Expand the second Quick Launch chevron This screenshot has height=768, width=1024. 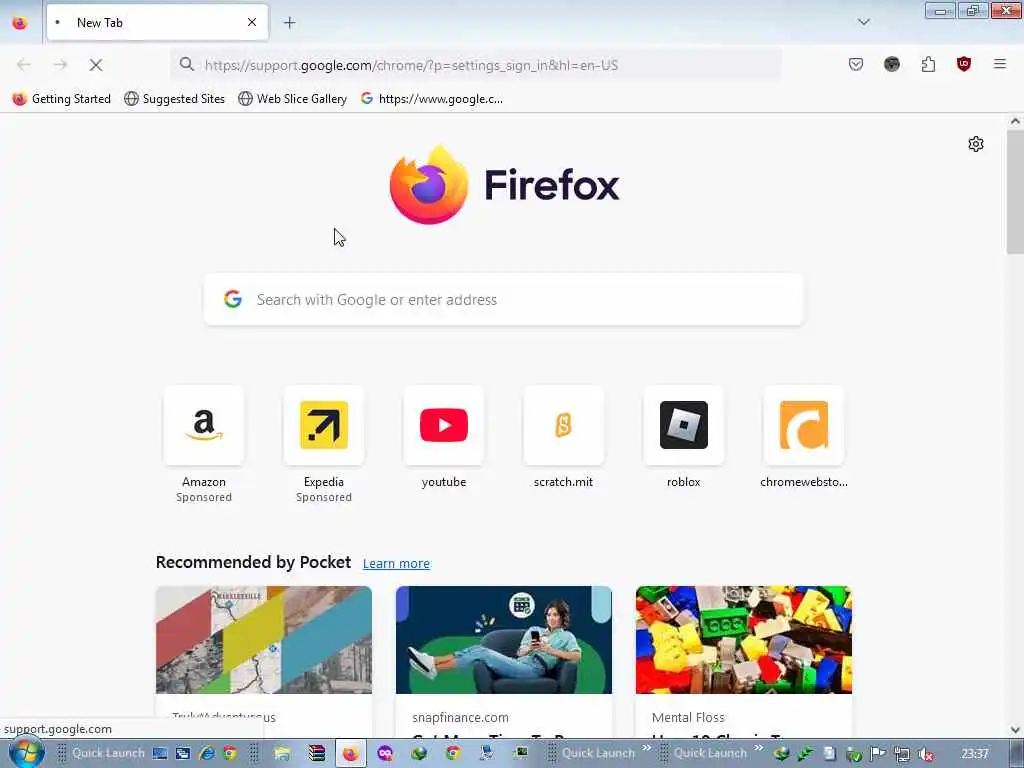pos(758,748)
